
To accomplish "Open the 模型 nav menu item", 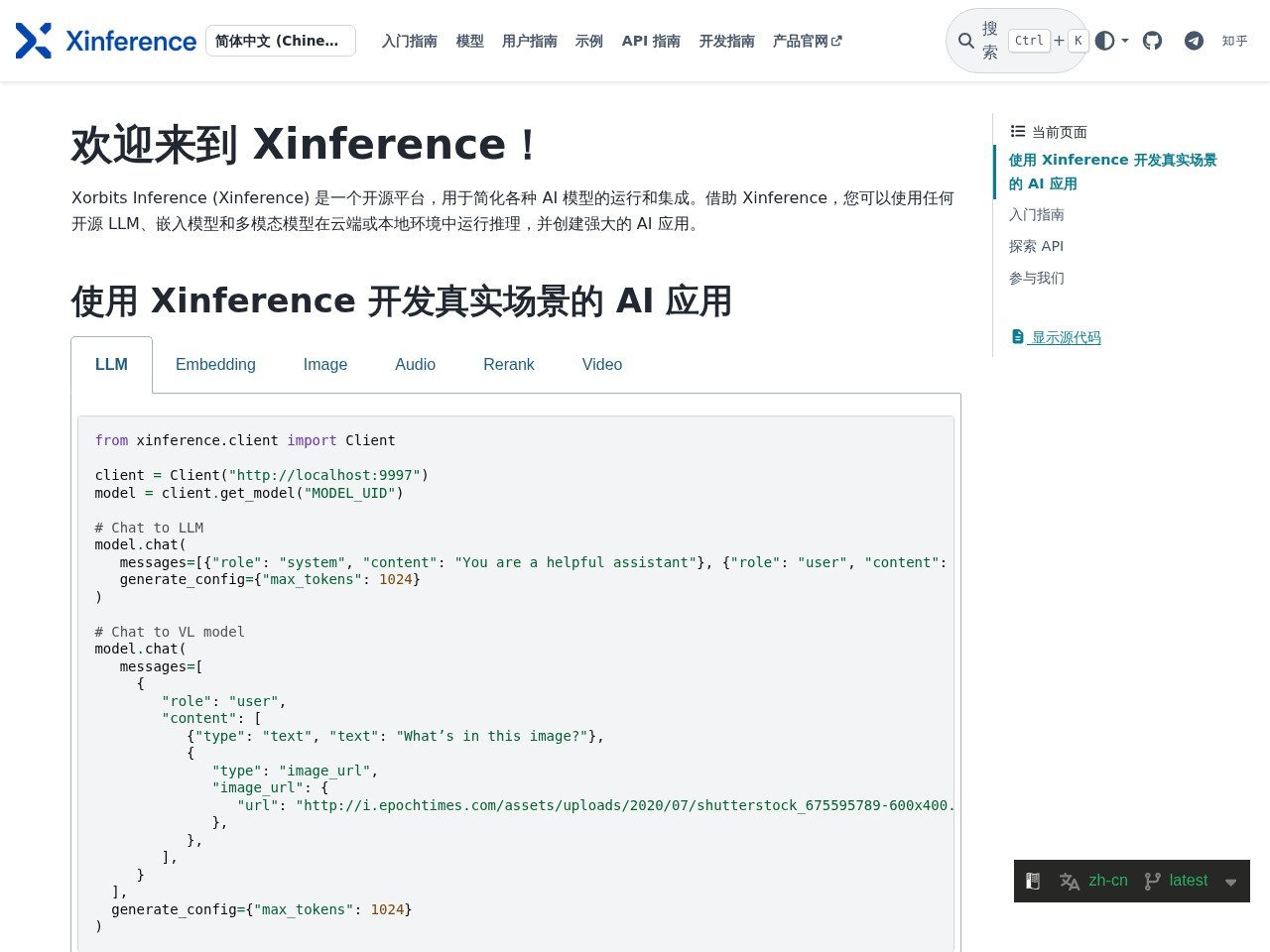I will (469, 41).
